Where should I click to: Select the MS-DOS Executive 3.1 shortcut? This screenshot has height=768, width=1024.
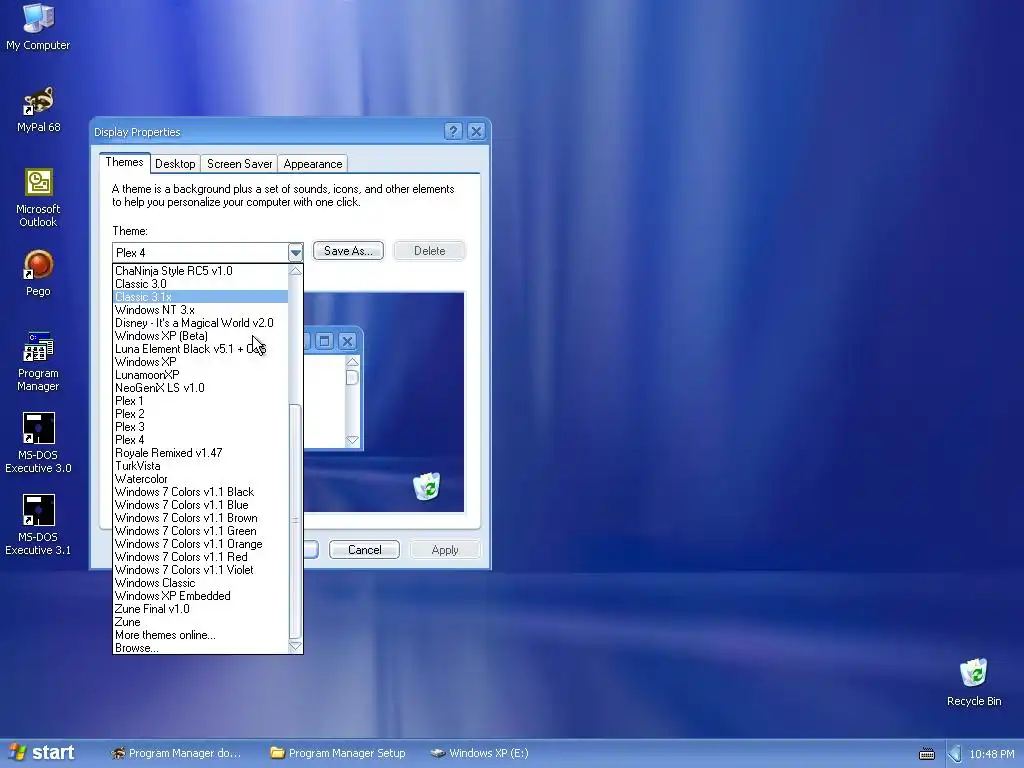pos(38,524)
